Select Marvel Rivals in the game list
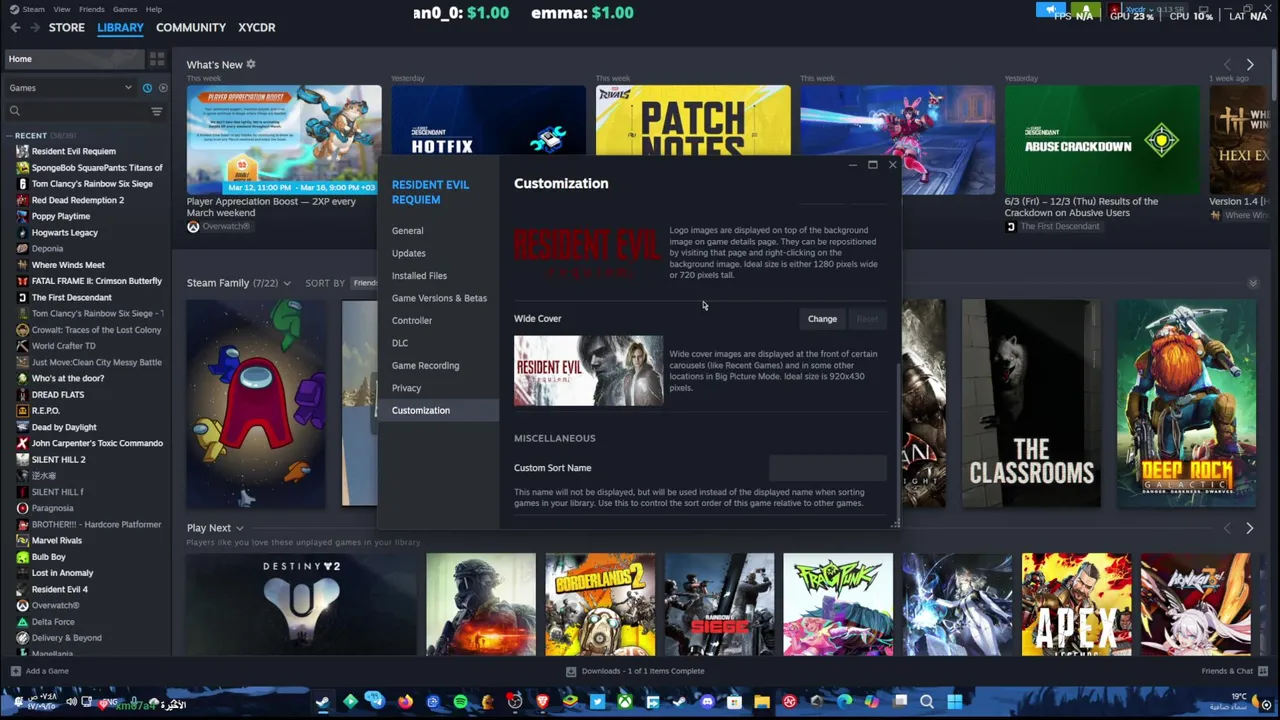 click(x=57, y=541)
